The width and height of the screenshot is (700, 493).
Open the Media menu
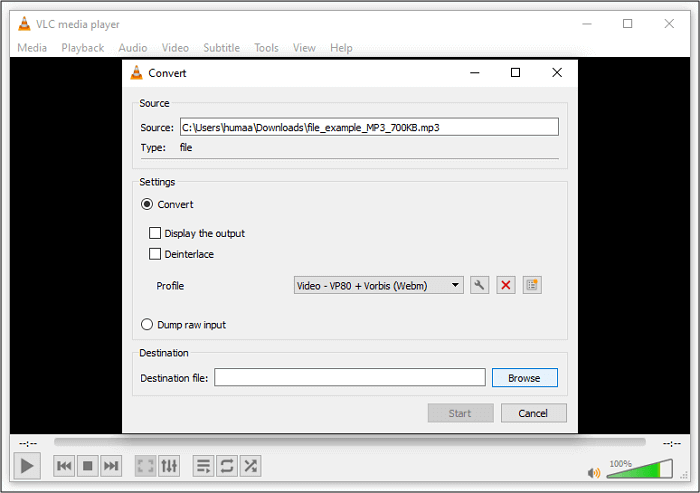[x=32, y=48]
